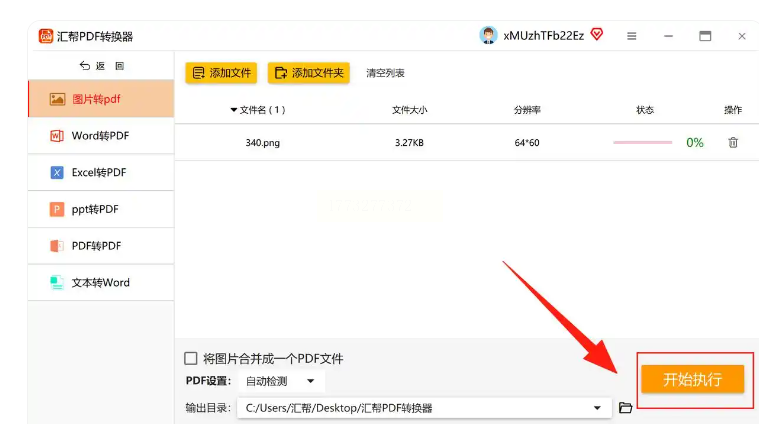Close the 汇帮PDF转换器 window

tap(742, 36)
